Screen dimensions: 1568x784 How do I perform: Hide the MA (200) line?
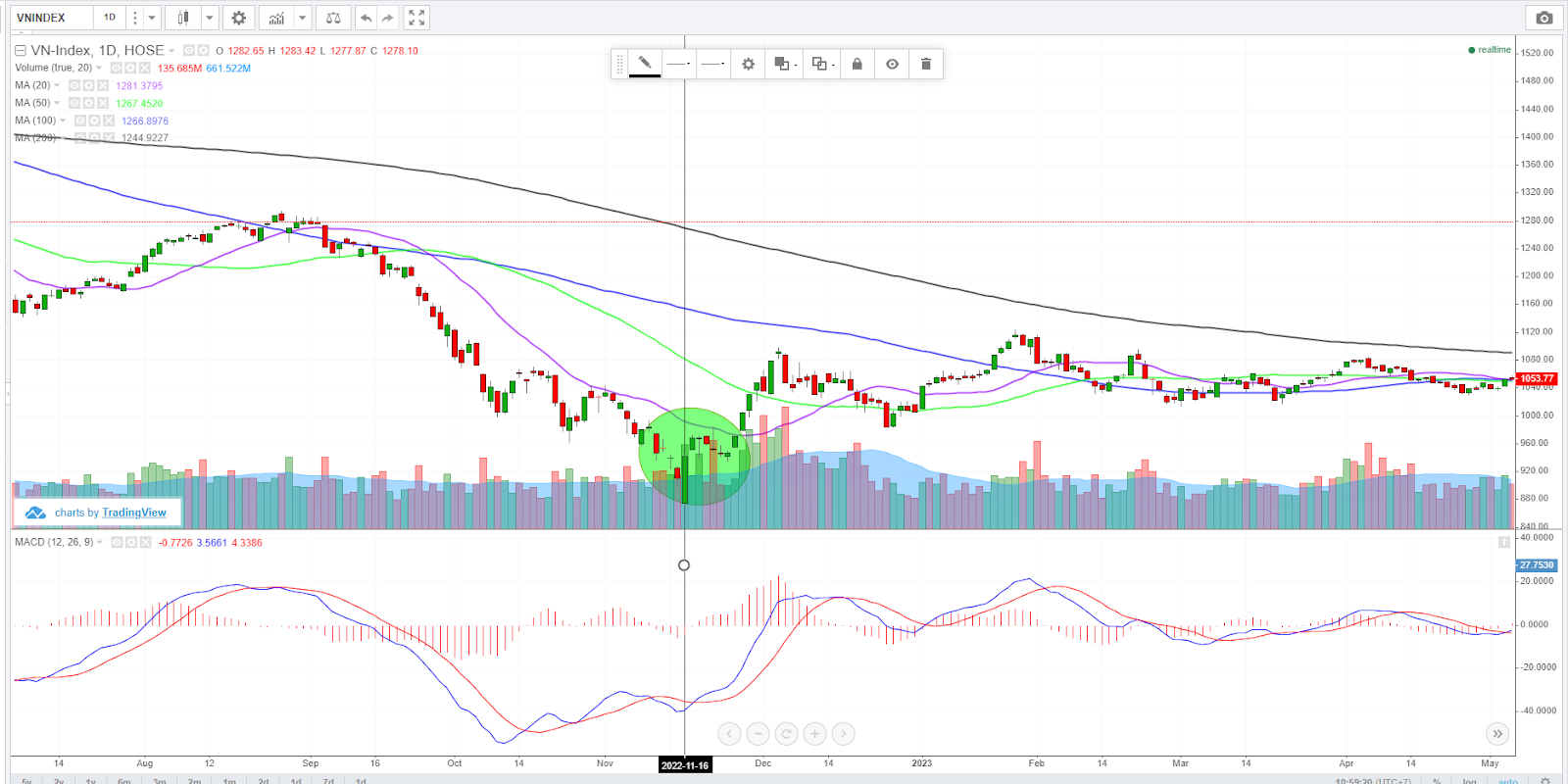(80, 137)
